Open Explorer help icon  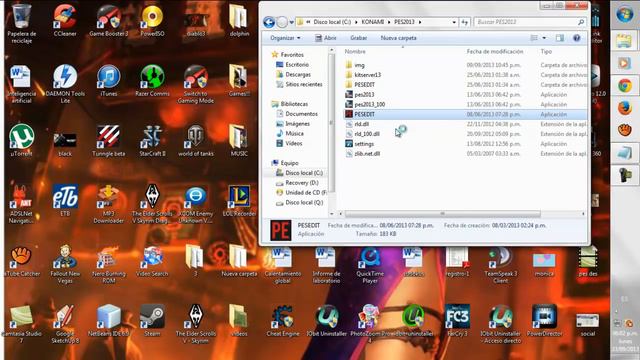pyautogui.click(x=576, y=38)
